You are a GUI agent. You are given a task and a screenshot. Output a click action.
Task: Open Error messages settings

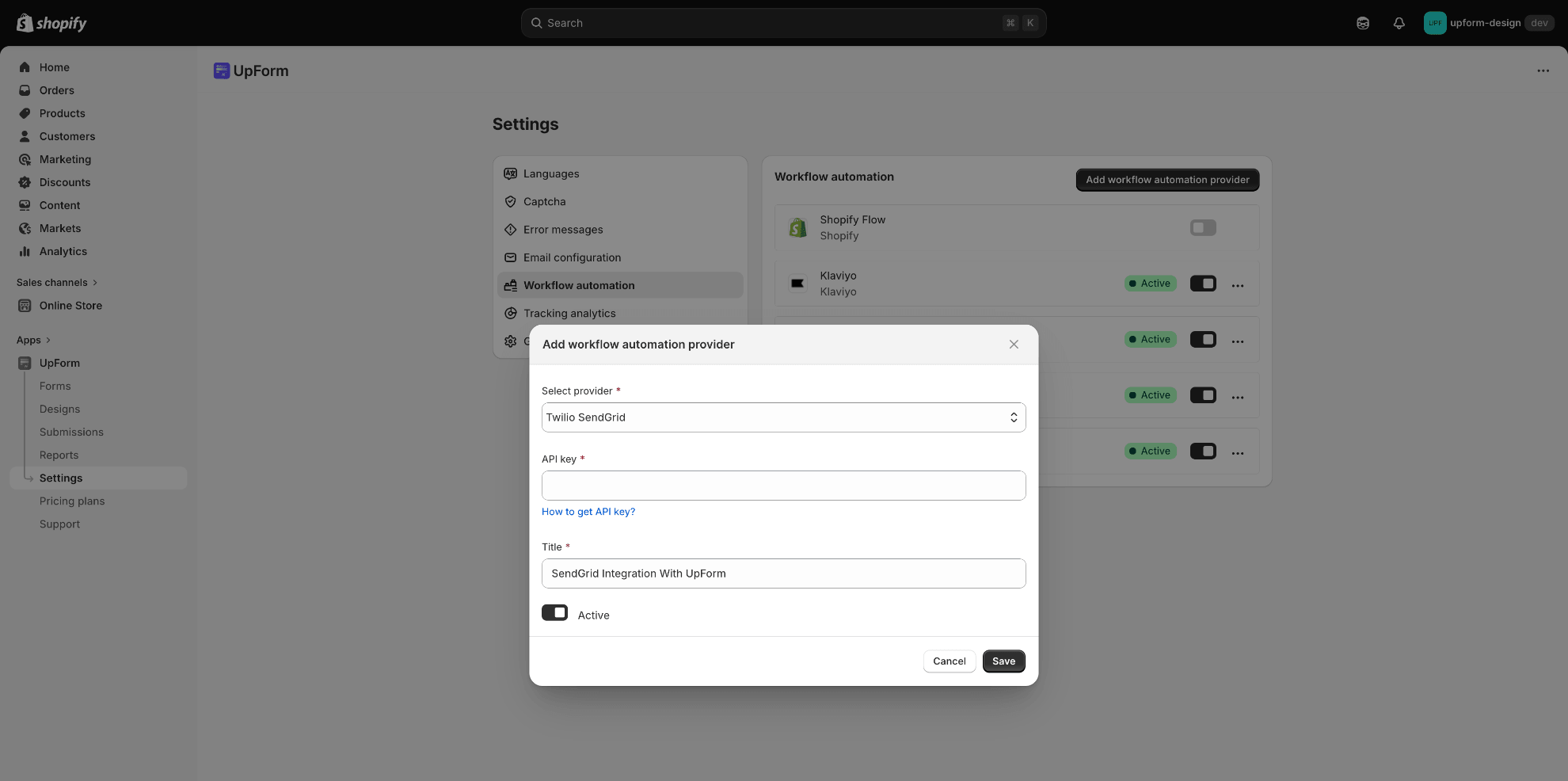(620, 230)
